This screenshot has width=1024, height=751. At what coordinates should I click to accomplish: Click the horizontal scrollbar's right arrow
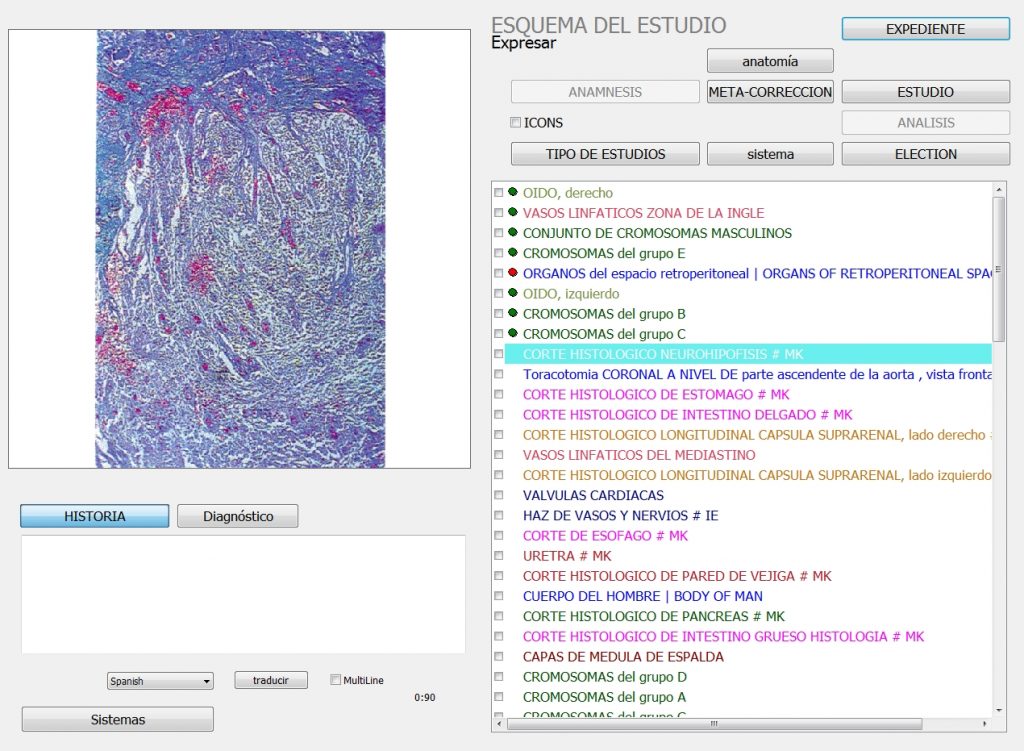click(985, 724)
